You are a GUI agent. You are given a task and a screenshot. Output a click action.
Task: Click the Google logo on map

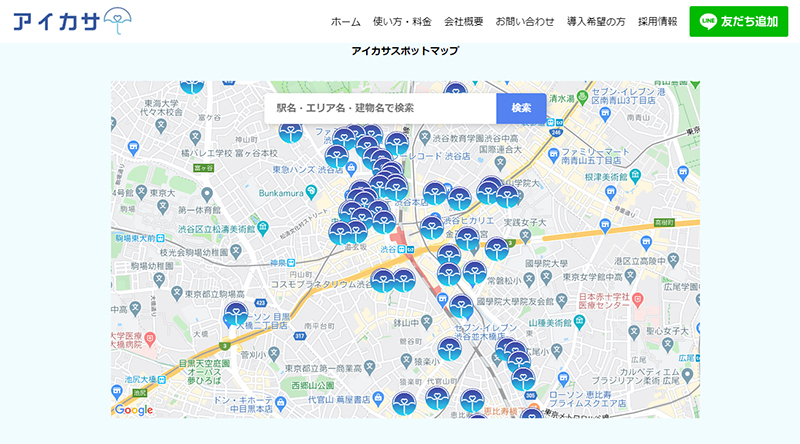tap(134, 410)
